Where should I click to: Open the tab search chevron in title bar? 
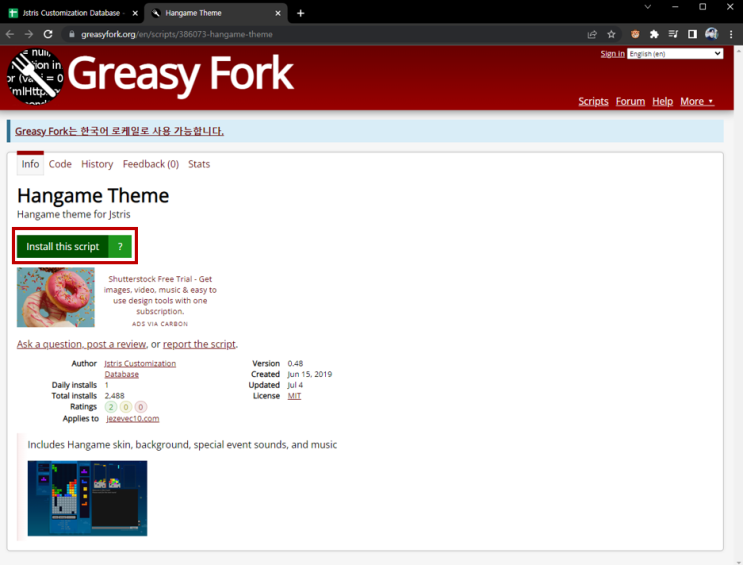click(x=647, y=7)
